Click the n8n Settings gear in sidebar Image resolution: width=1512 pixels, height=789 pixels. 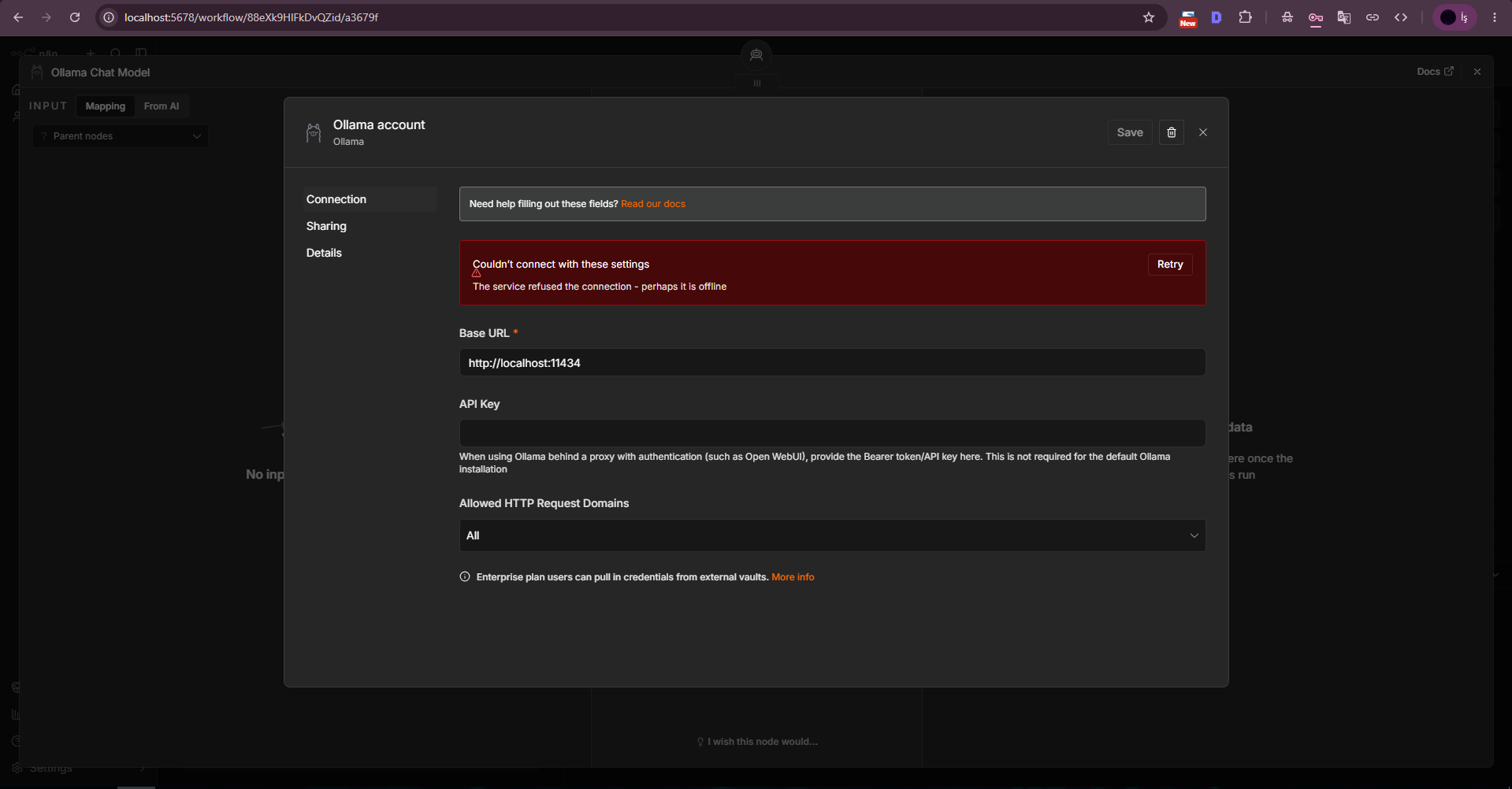coord(17,769)
